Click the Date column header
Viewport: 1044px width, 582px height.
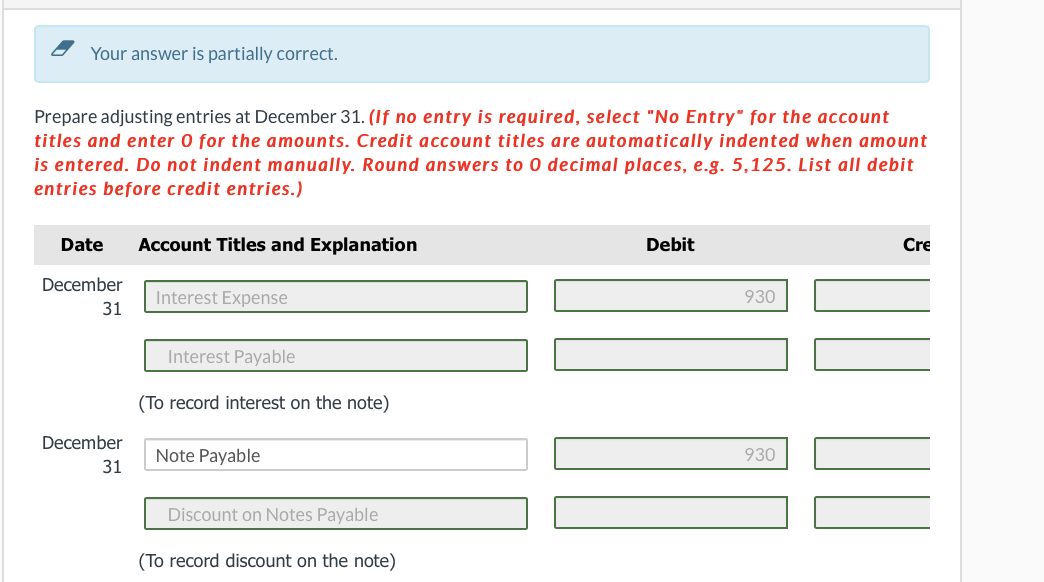coord(82,244)
